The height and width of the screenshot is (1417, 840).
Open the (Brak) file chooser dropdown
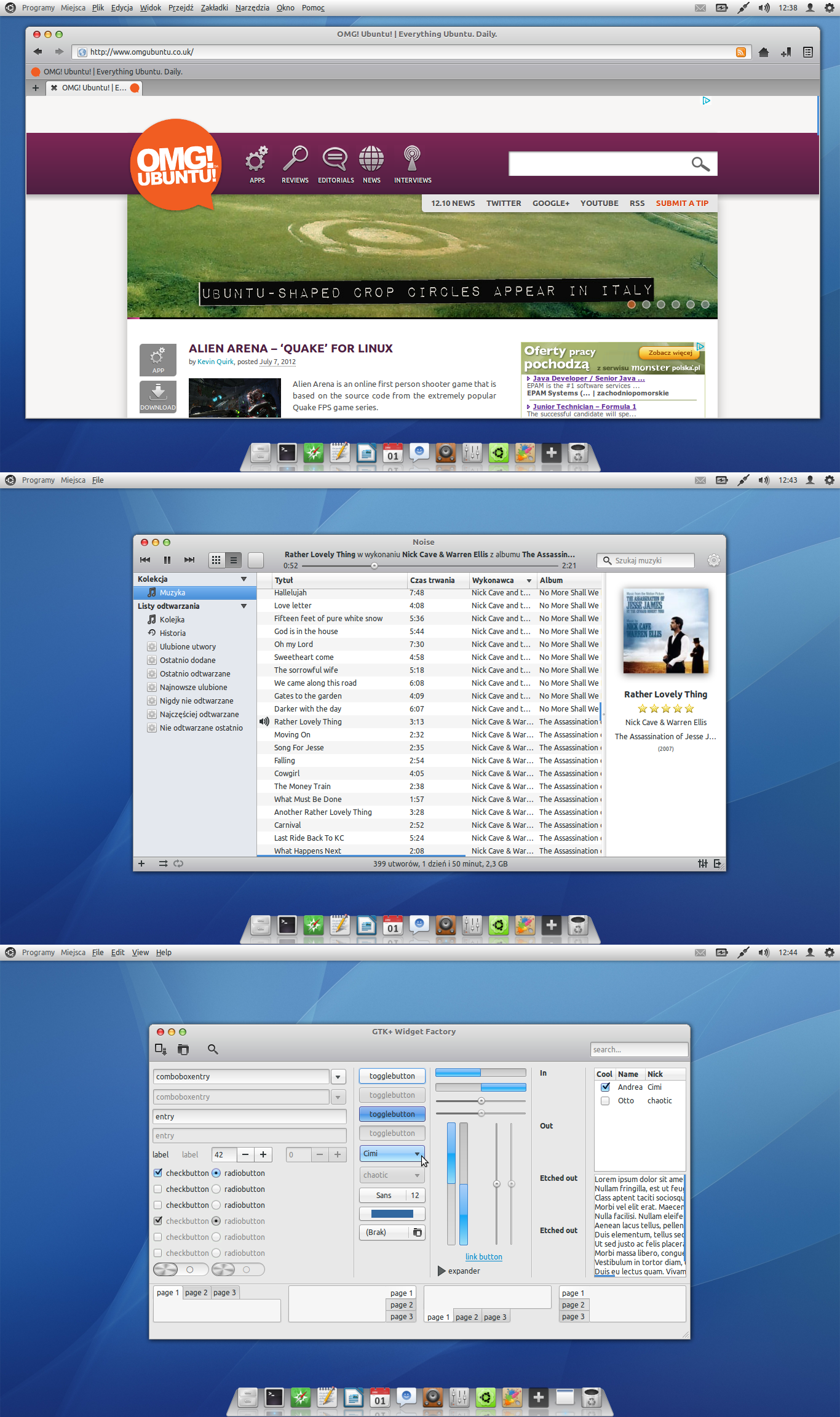[392, 1232]
